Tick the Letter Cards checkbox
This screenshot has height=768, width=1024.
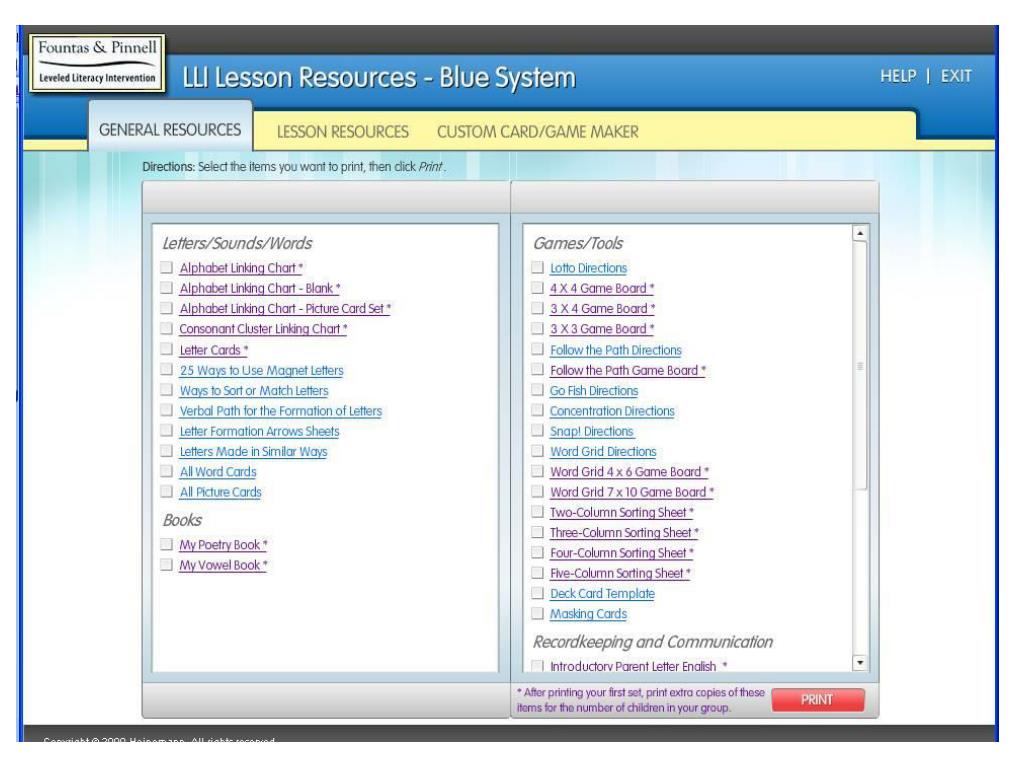pyautogui.click(x=167, y=349)
